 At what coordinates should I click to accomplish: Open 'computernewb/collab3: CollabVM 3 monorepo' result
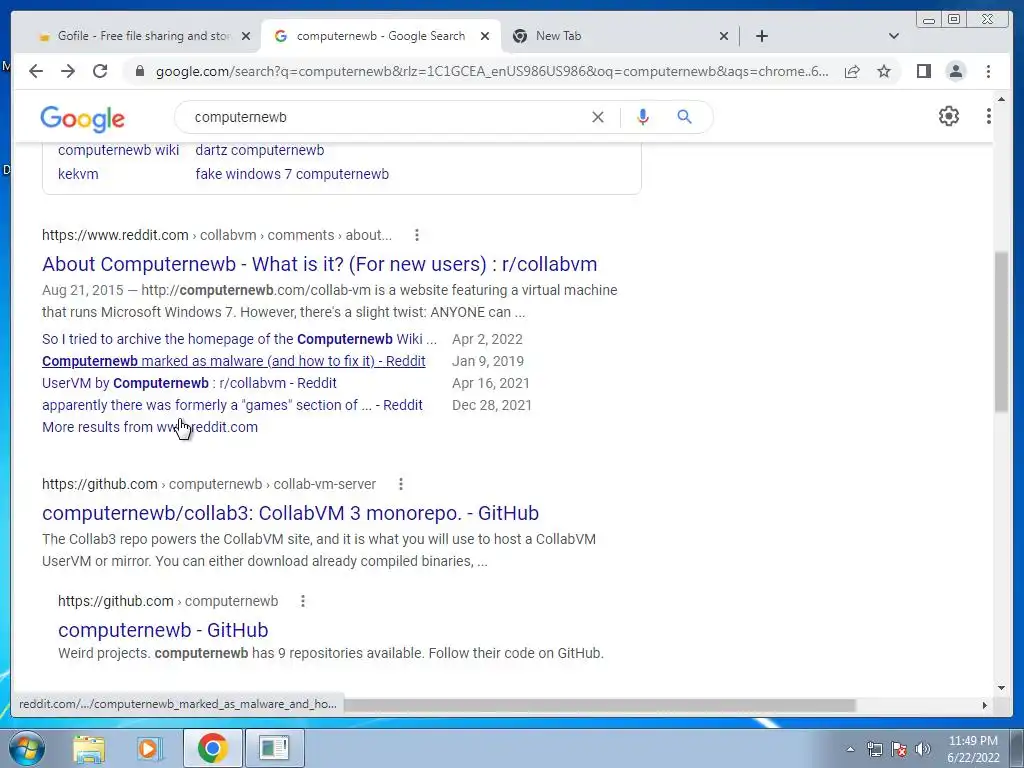pyautogui.click(x=290, y=513)
